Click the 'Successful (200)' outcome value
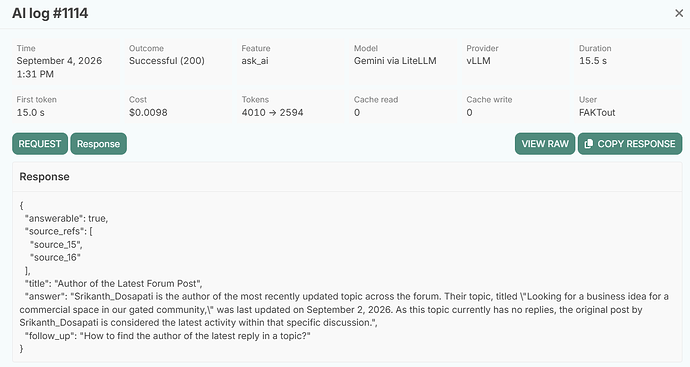Screen dimensions: 690x367 [167, 61]
